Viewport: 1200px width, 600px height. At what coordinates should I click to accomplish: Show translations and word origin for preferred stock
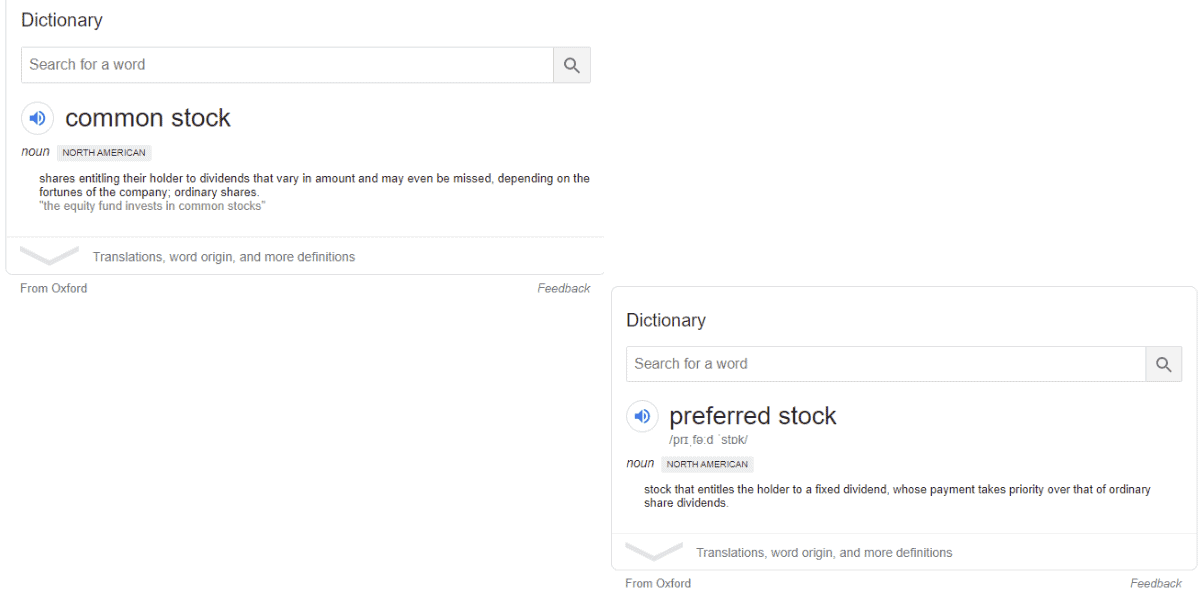[x=824, y=553]
